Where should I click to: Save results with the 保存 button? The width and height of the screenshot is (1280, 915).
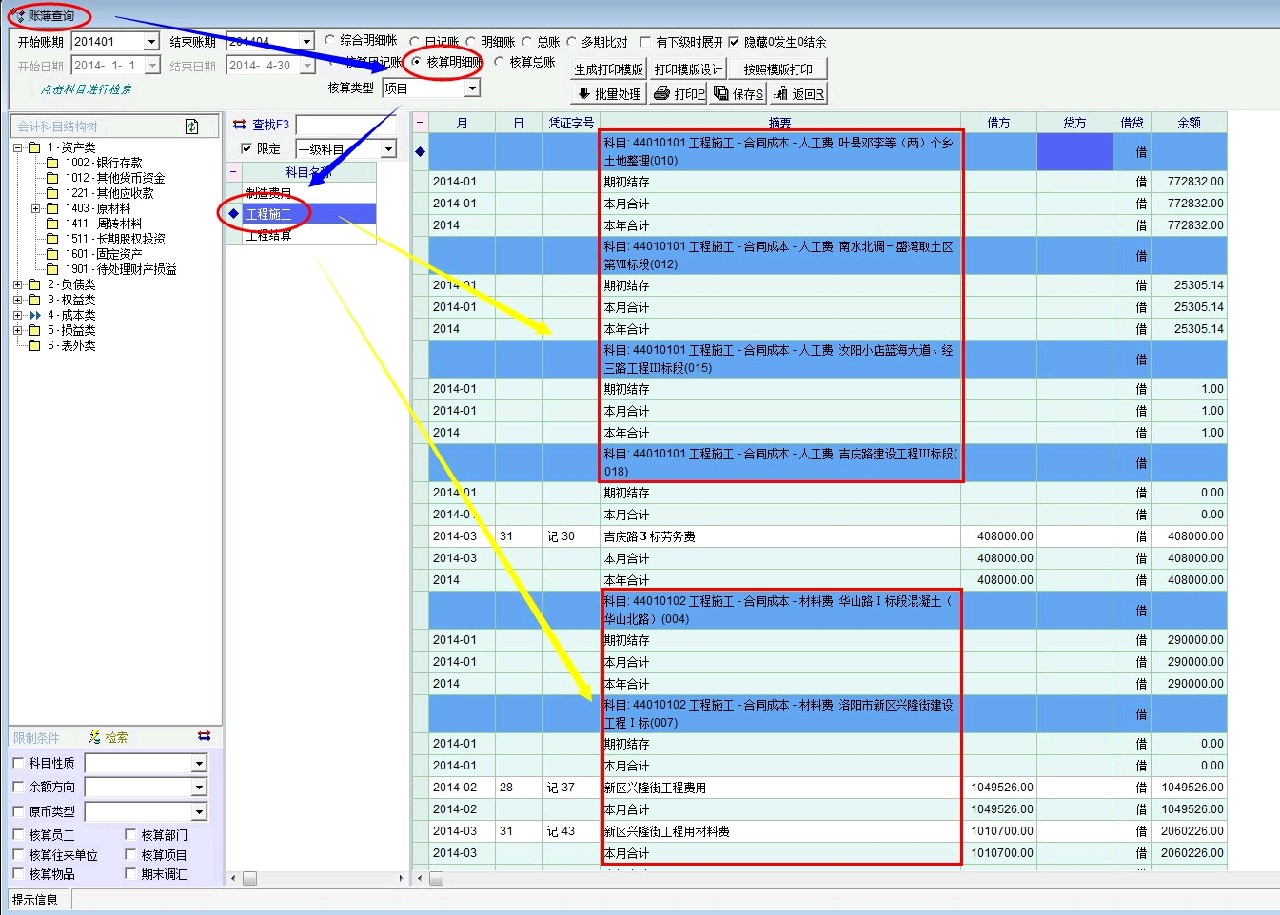(738, 94)
